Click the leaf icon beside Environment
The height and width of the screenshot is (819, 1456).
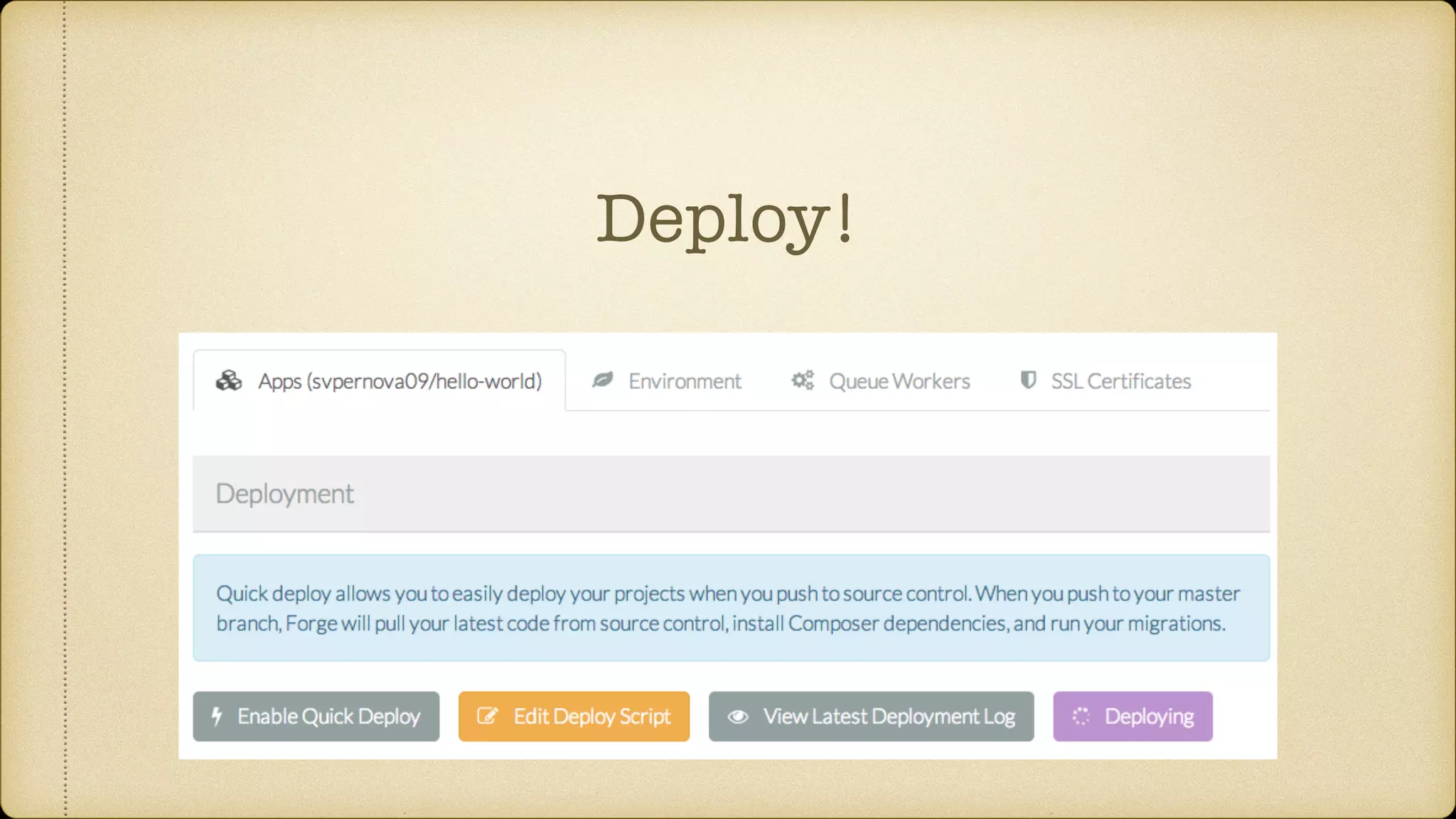tap(603, 380)
